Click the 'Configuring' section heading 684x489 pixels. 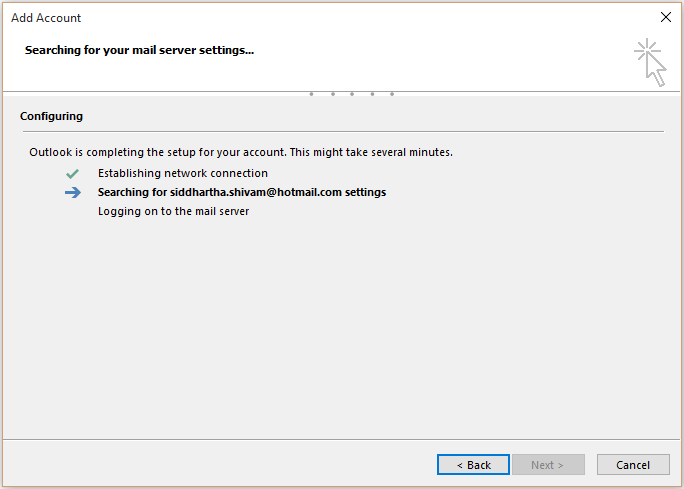(x=51, y=116)
